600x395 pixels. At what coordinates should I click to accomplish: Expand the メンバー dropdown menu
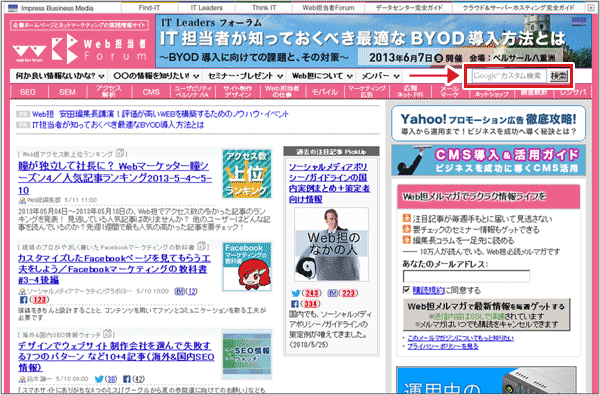click(x=380, y=76)
